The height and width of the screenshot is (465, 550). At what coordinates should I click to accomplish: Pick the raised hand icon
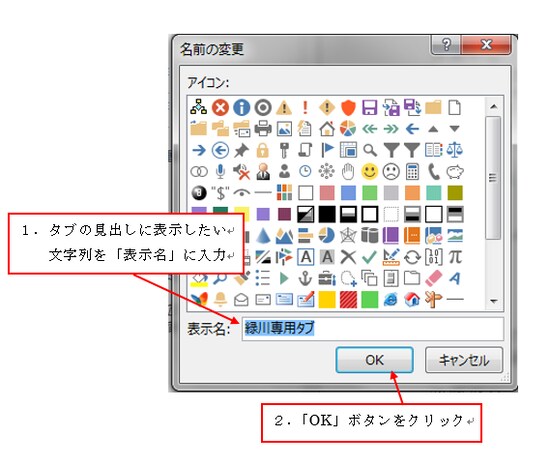pyautogui.click(x=348, y=171)
